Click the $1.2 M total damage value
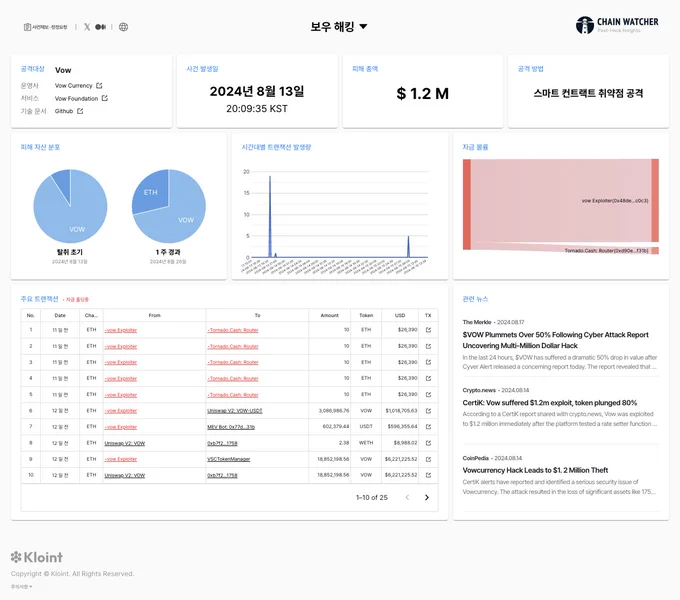 pyautogui.click(x=422, y=94)
